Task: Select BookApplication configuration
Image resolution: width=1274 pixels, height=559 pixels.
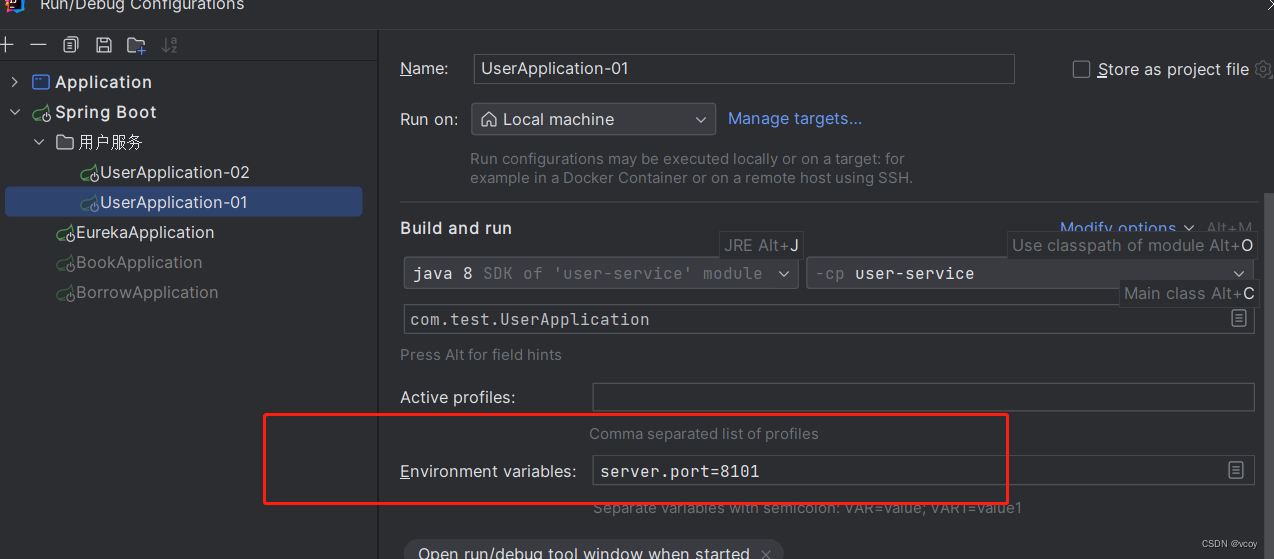Action: [x=129, y=262]
